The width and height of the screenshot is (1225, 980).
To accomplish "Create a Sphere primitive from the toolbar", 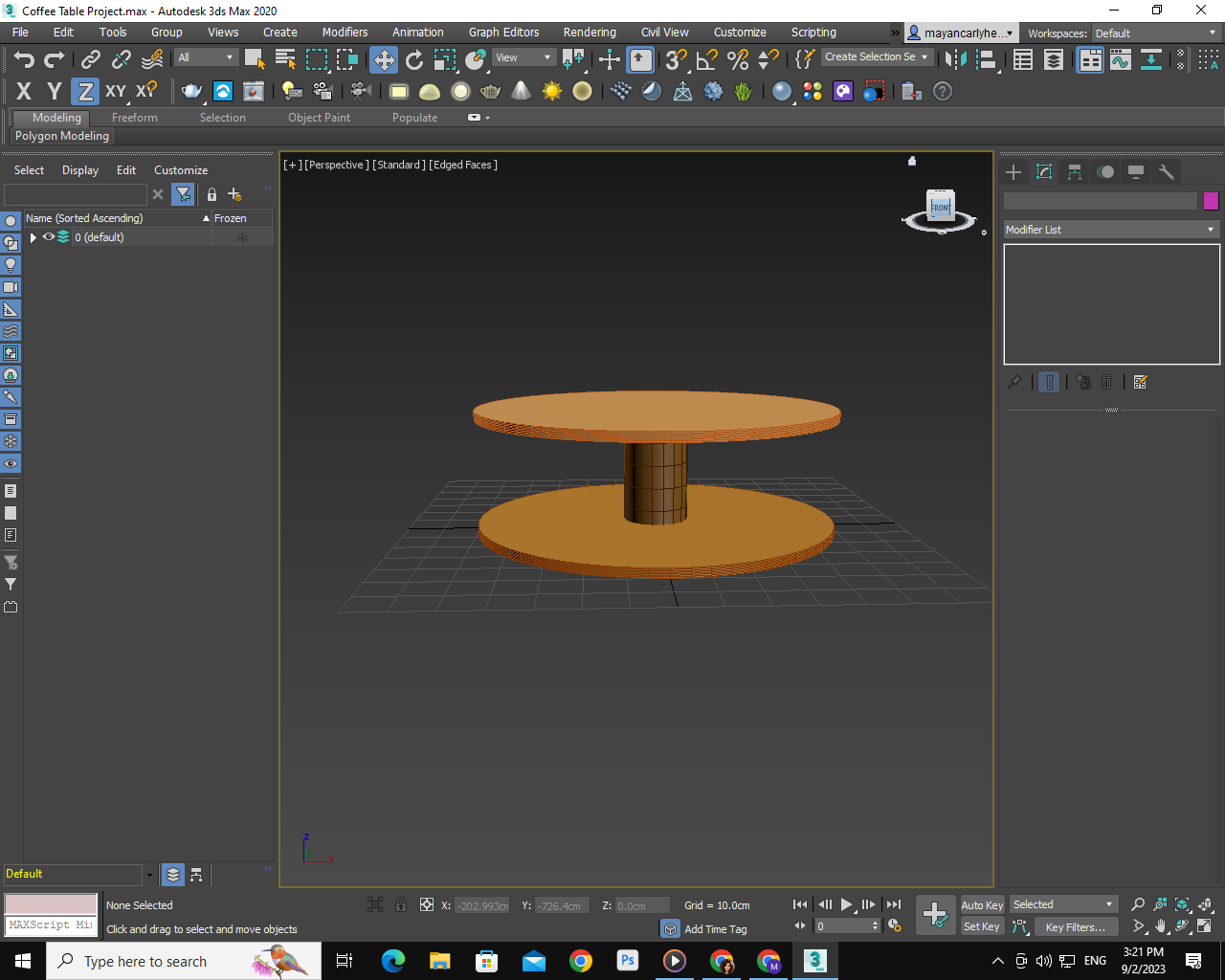I will 460,91.
